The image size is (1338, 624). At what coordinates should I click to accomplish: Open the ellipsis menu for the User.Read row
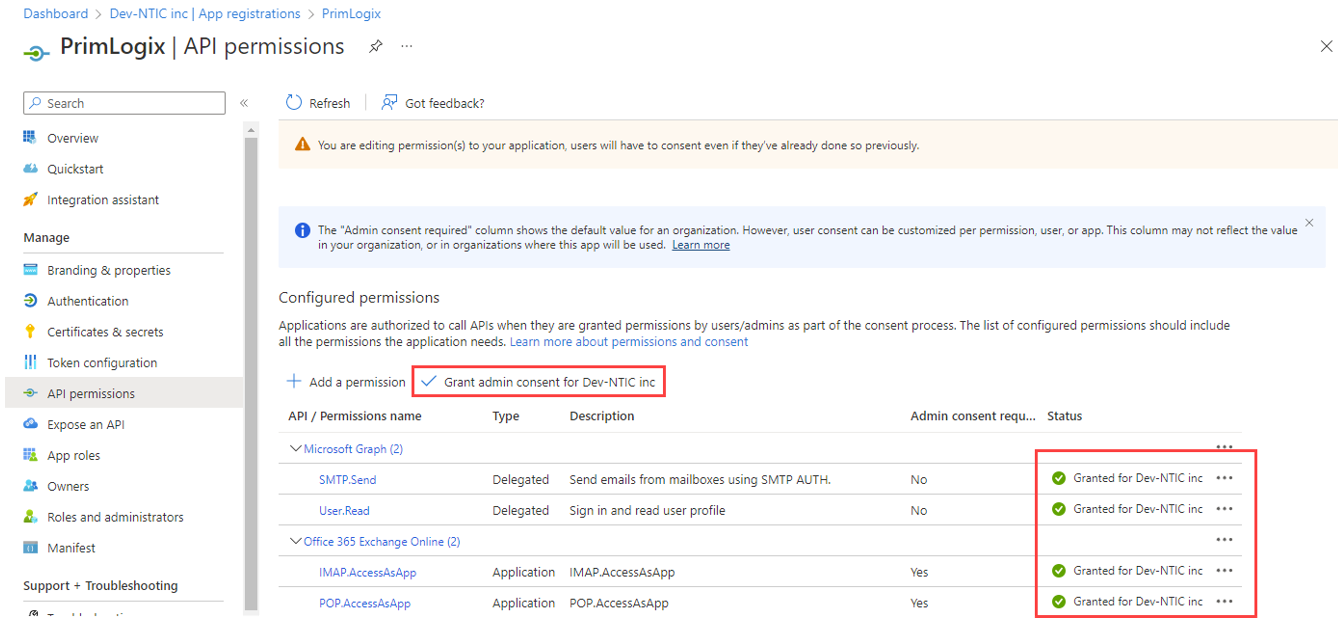tap(1224, 509)
